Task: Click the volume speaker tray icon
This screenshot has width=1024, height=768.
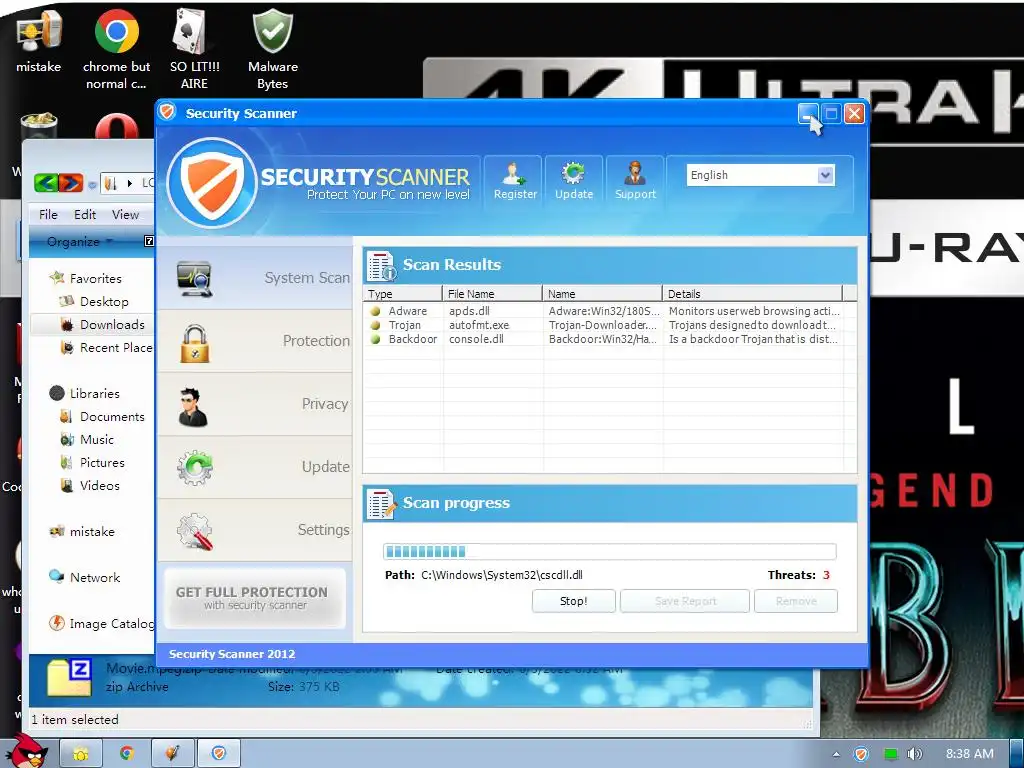Action: 914,754
